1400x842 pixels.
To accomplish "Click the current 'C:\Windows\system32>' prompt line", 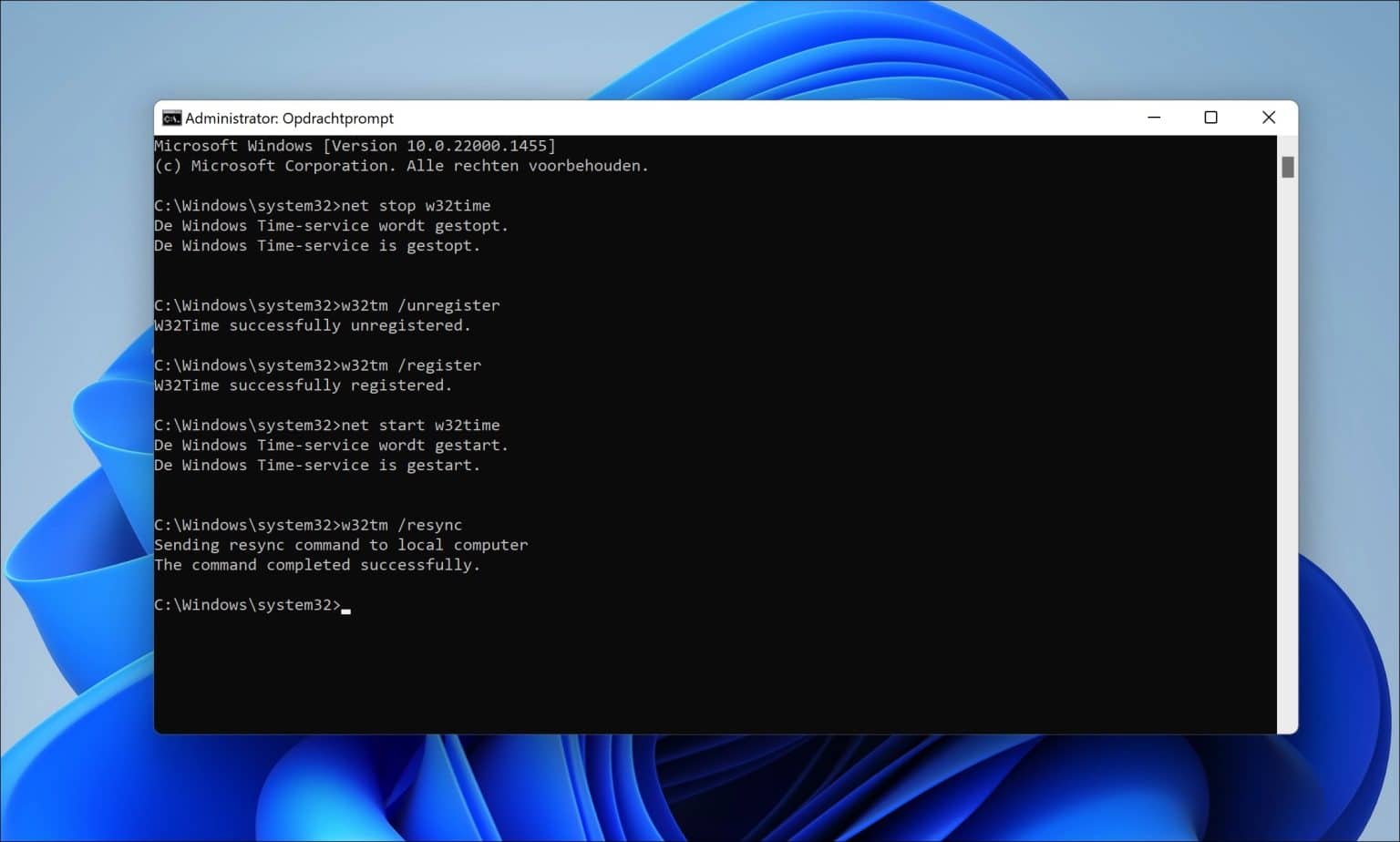I will coord(247,604).
